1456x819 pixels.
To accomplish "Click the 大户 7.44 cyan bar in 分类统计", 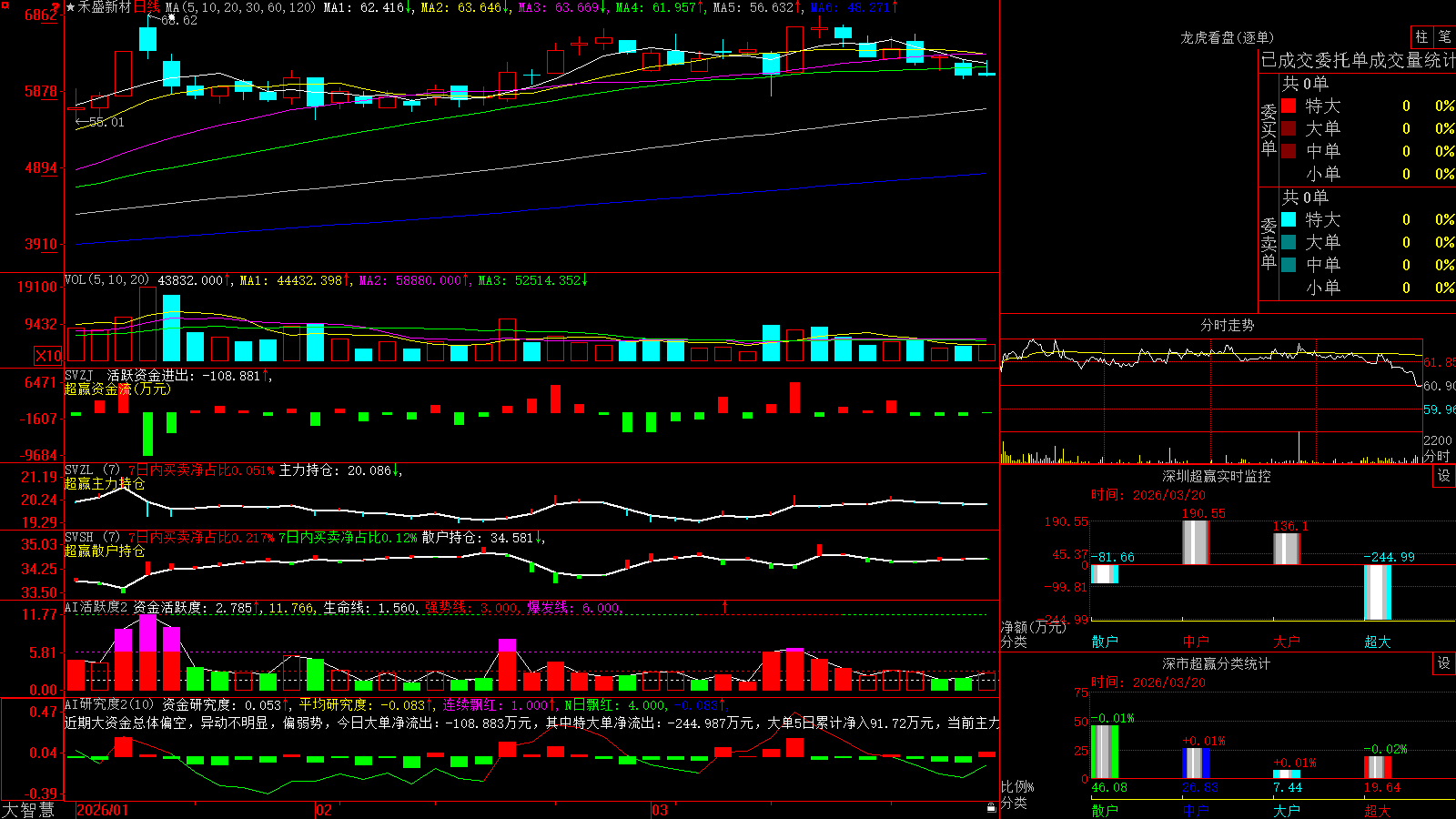I will pyautogui.click(x=1287, y=774).
